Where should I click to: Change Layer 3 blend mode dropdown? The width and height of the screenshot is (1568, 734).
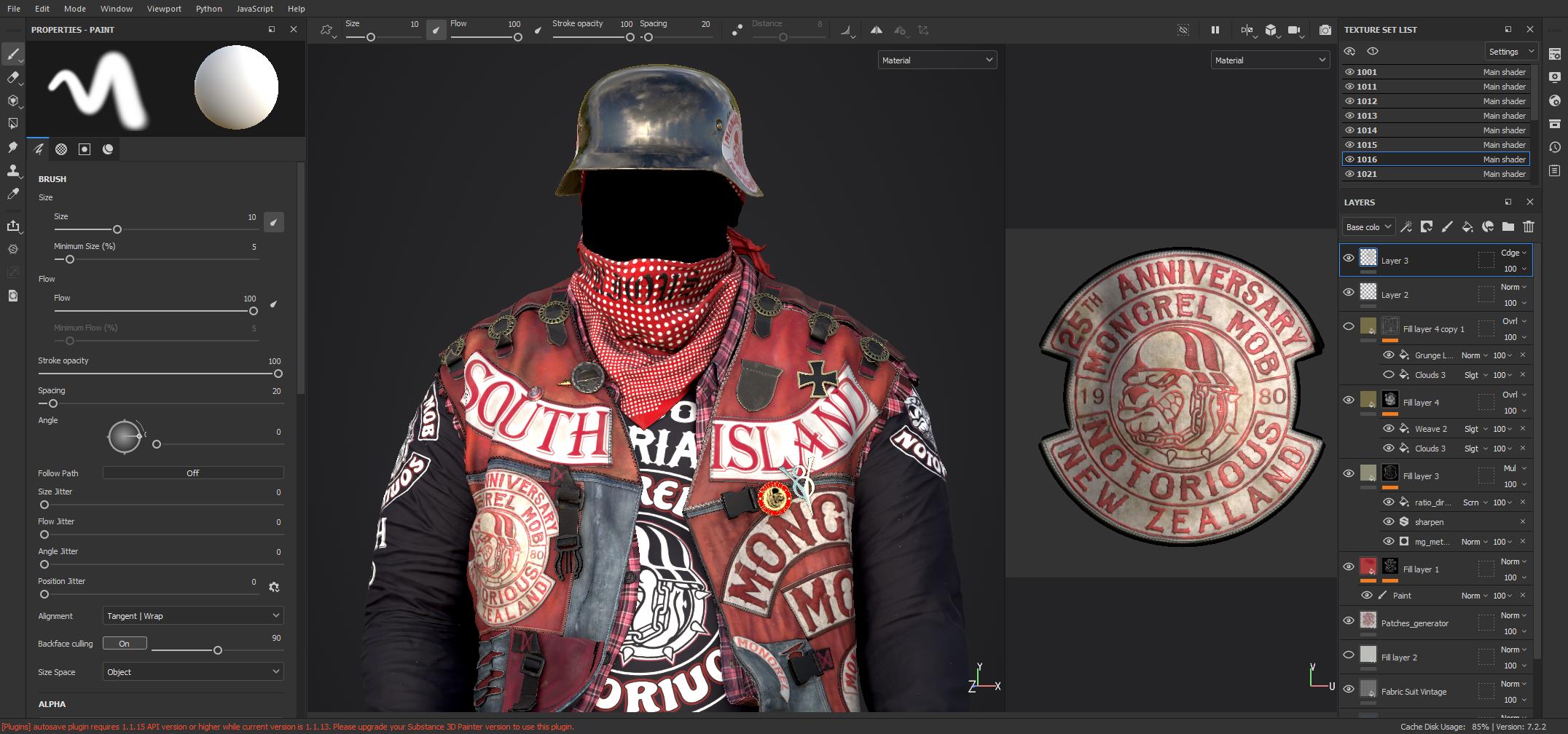[x=1513, y=253]
